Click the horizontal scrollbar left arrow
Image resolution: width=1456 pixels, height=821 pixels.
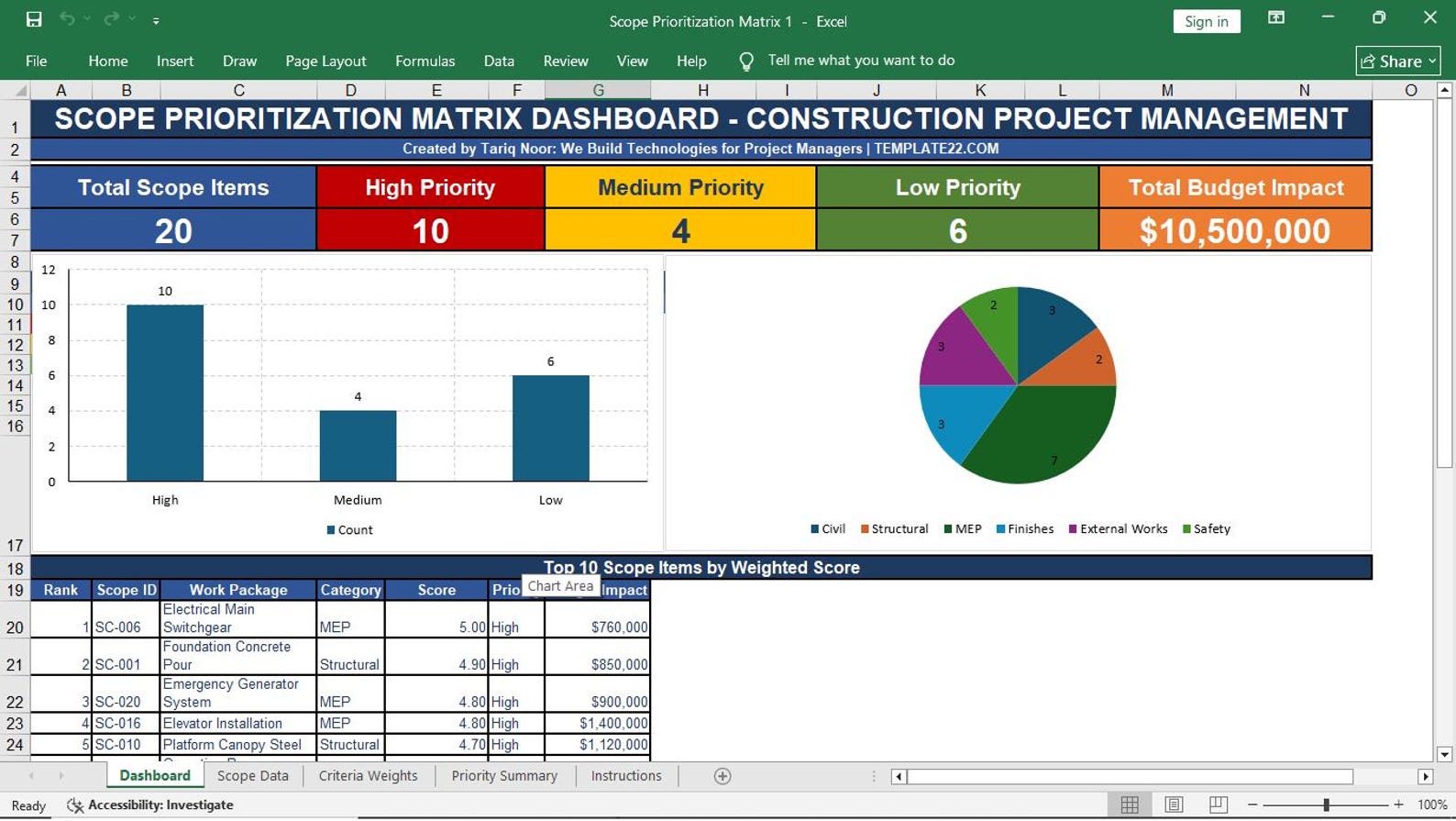[x=899, y=777]
